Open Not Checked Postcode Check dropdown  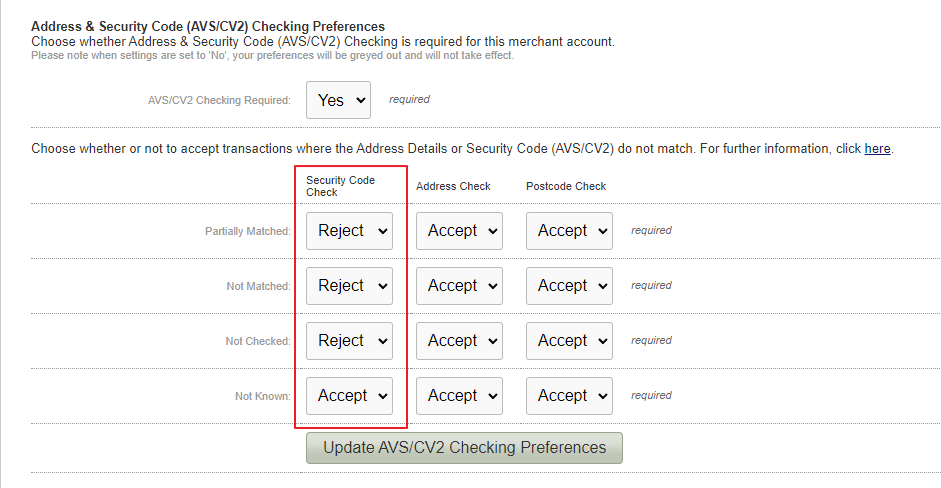[x=570, y=341]
